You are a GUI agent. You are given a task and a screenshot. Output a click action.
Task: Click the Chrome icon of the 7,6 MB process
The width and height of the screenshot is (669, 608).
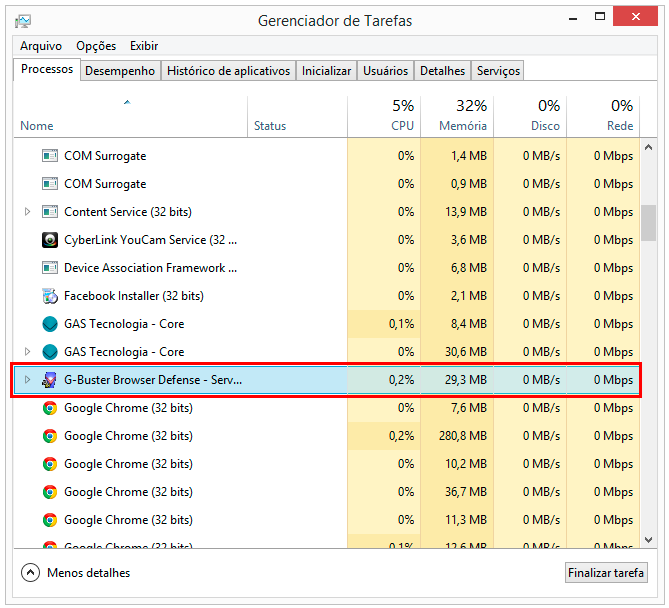click(50, 408)
